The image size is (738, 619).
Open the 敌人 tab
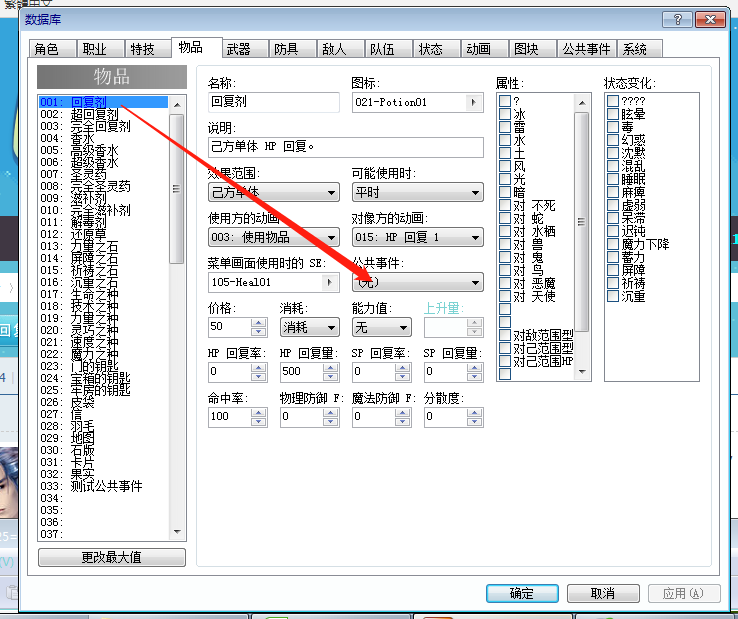pyautogui.click(x=341, y=48)
